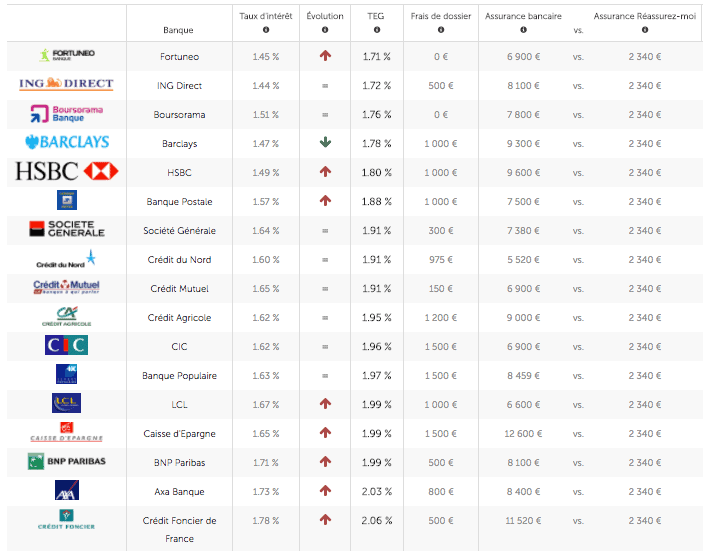Click info icon under Taux d'intérêt
703x551 pixels.
click(266, 30)
